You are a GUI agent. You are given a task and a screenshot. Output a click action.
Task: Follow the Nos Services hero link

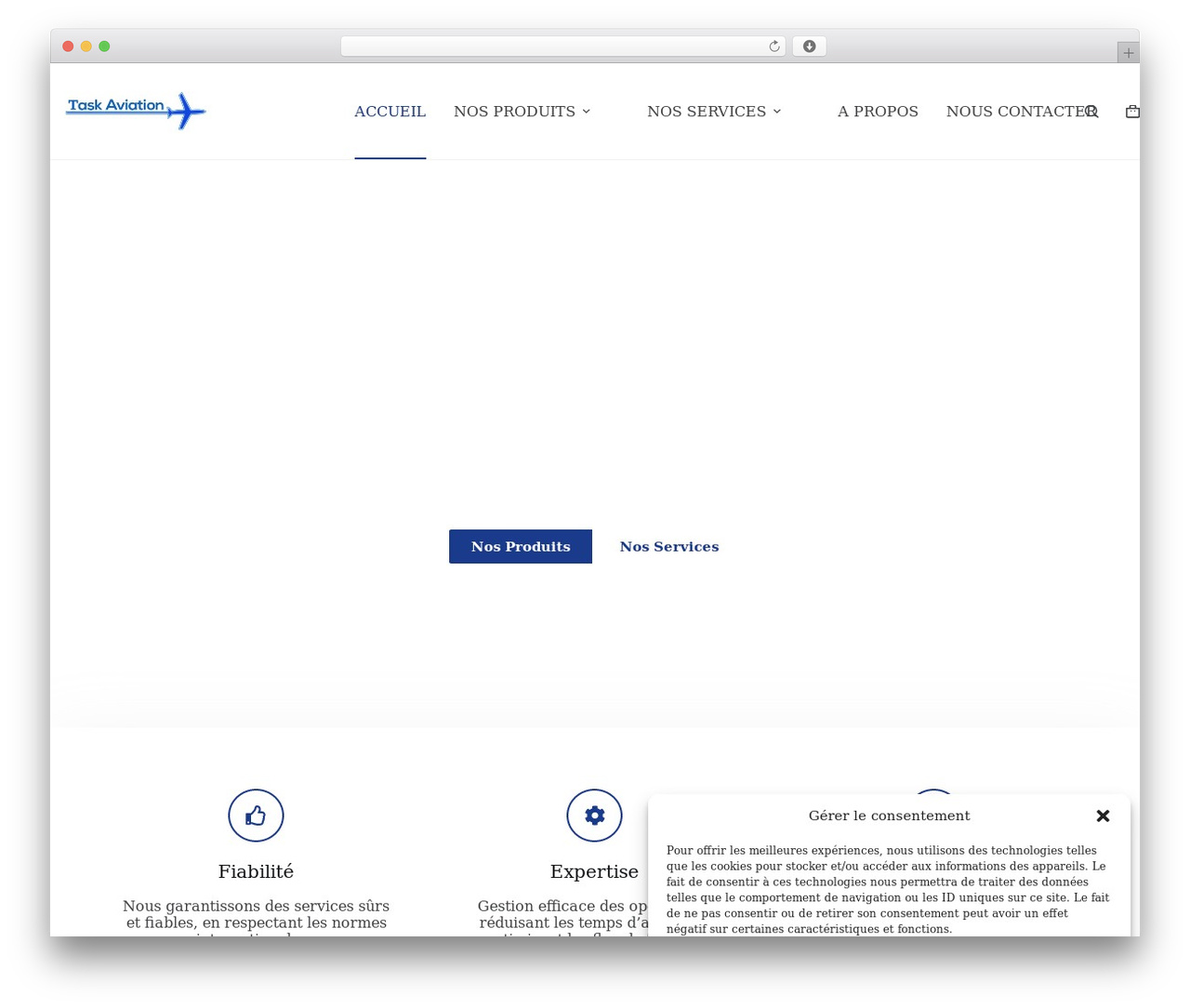669,547
